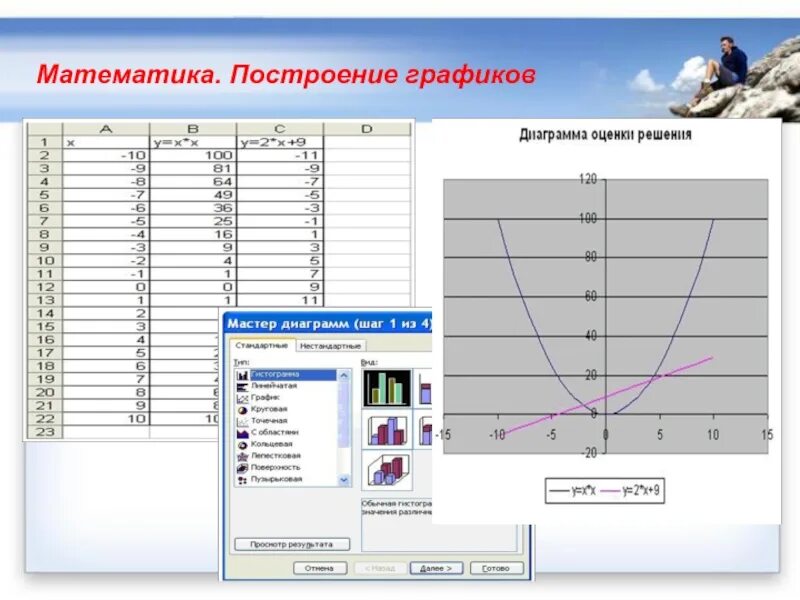Select row header 12
Screen dimensions: 800x600
(44, 287)
